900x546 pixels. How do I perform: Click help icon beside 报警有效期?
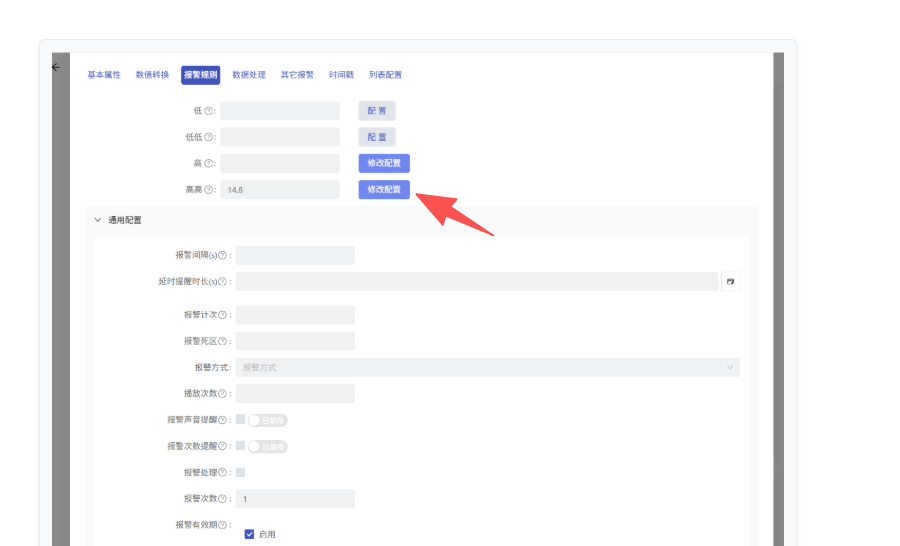tap(222, 524)
